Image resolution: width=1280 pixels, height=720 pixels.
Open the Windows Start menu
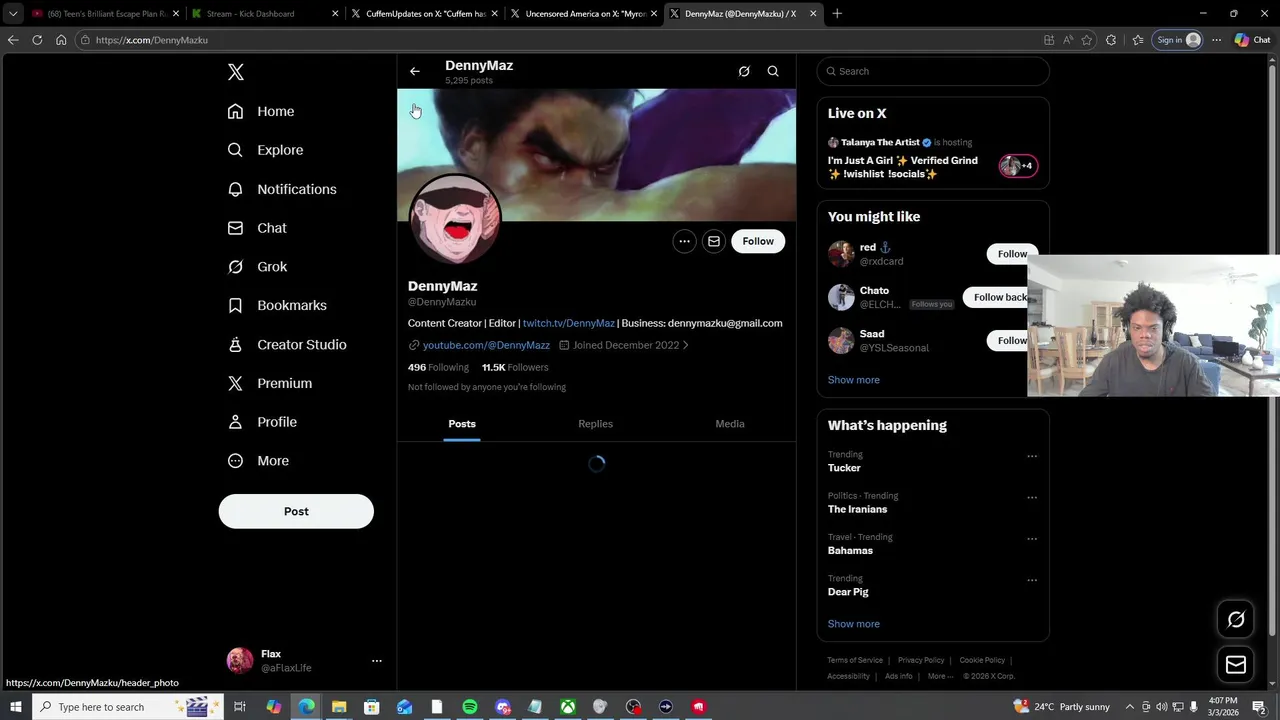click(15, 707)
